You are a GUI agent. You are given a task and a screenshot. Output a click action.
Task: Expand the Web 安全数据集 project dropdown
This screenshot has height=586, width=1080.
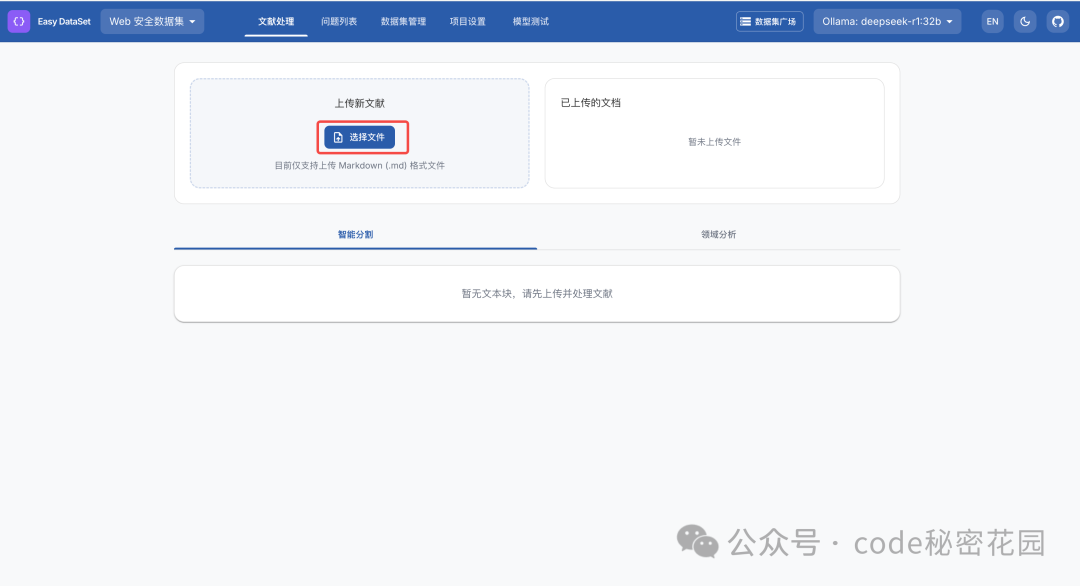pyautogui.click(x=152, y=21)
